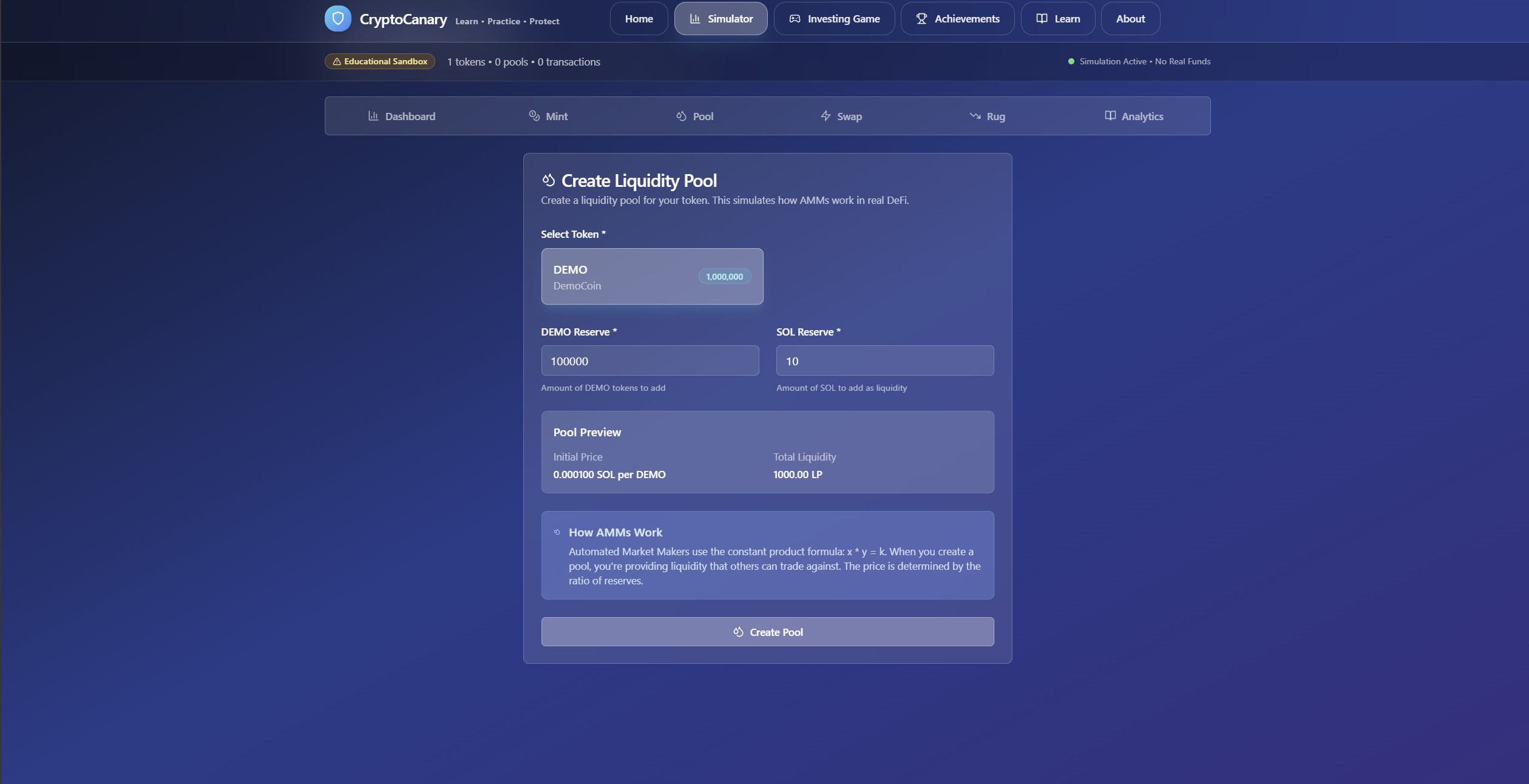Click droplet icon beside Create Liquidity Pool
1529x784 pixels.
coord(549,180)
